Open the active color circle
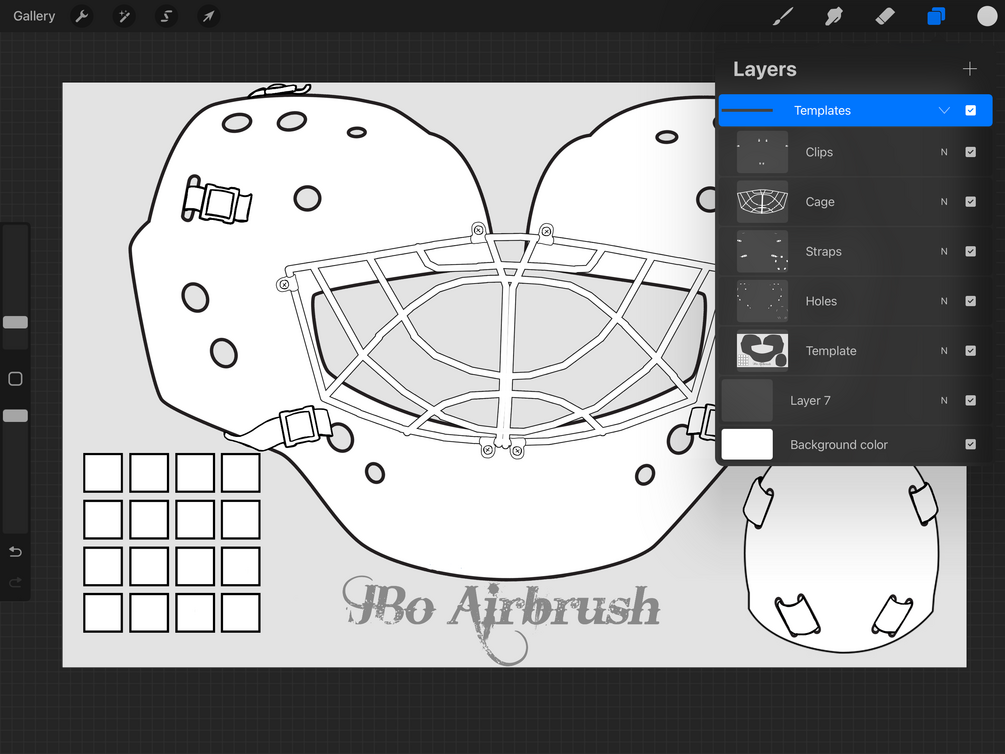Screen dimensions: 1005x754 [985, 16]
